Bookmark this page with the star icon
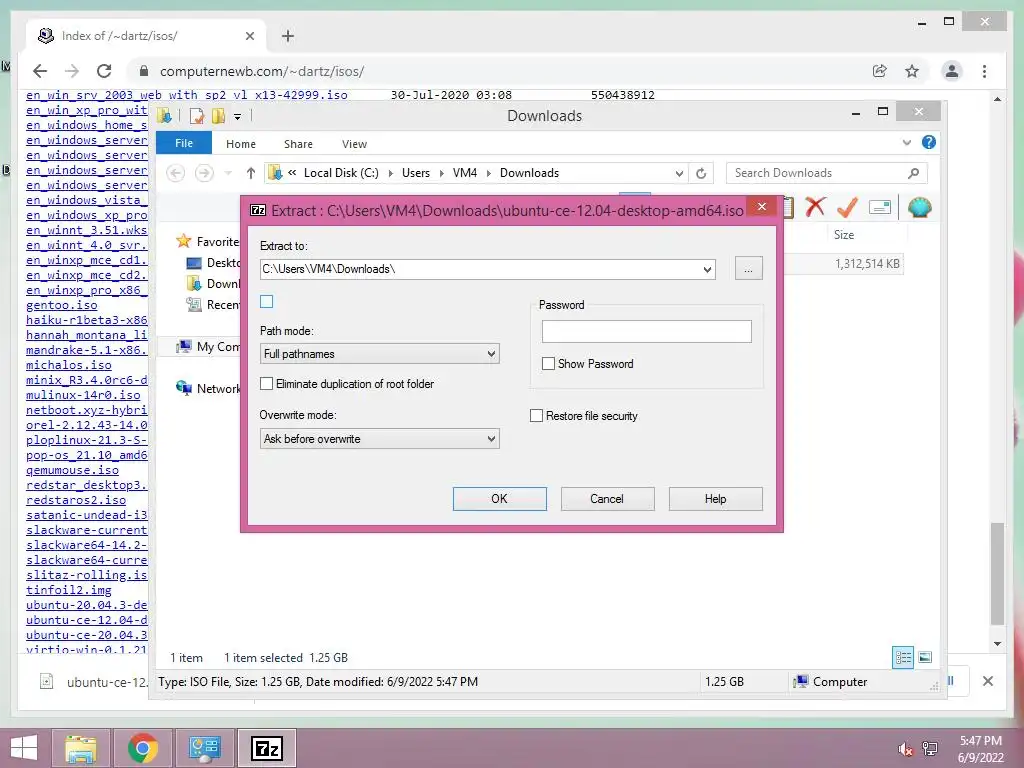This screenshot has height=768, width=1024. pyautogui.click(x=912, y=71)
